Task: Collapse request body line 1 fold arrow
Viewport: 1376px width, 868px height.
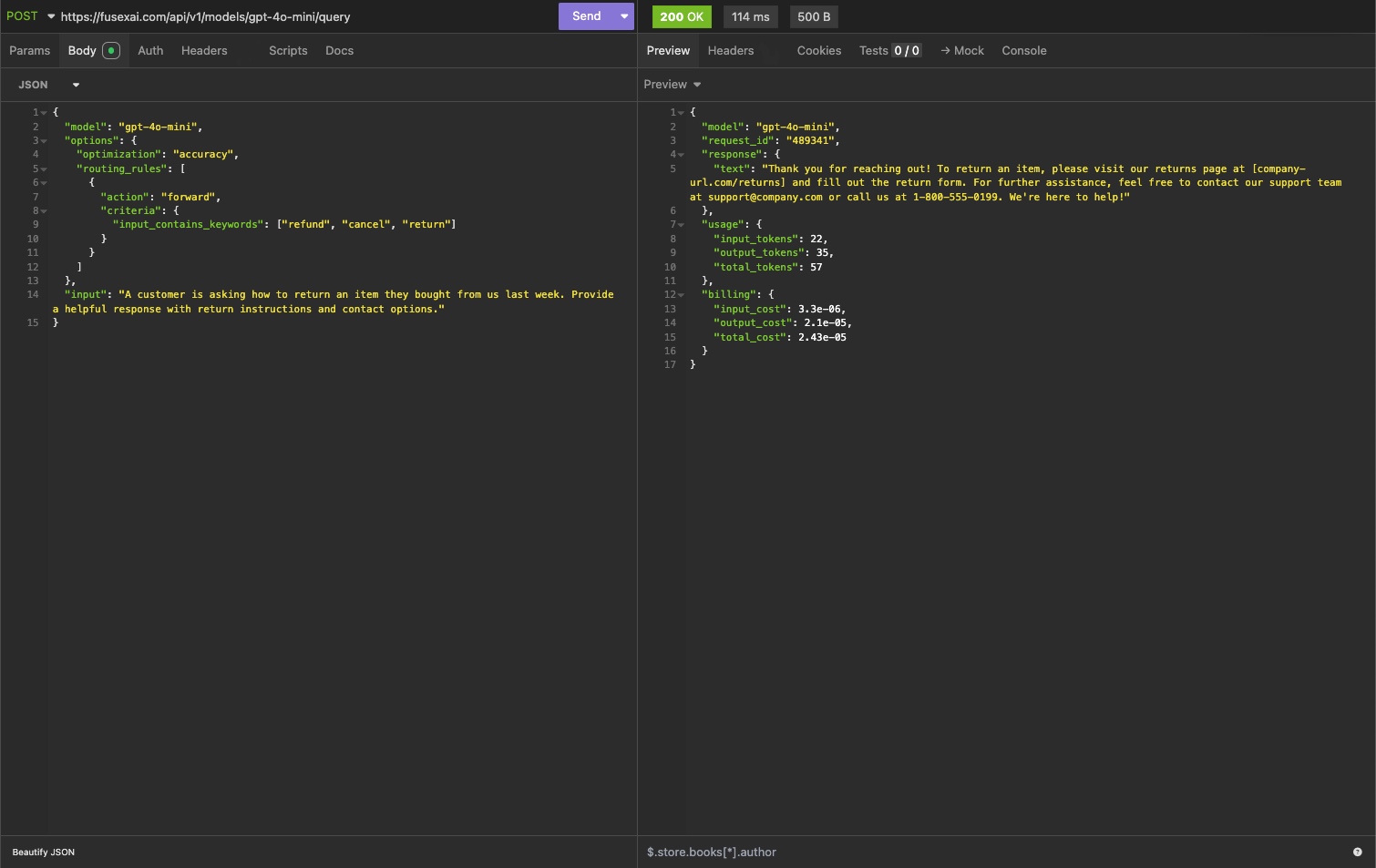Action: click(44, 113)
